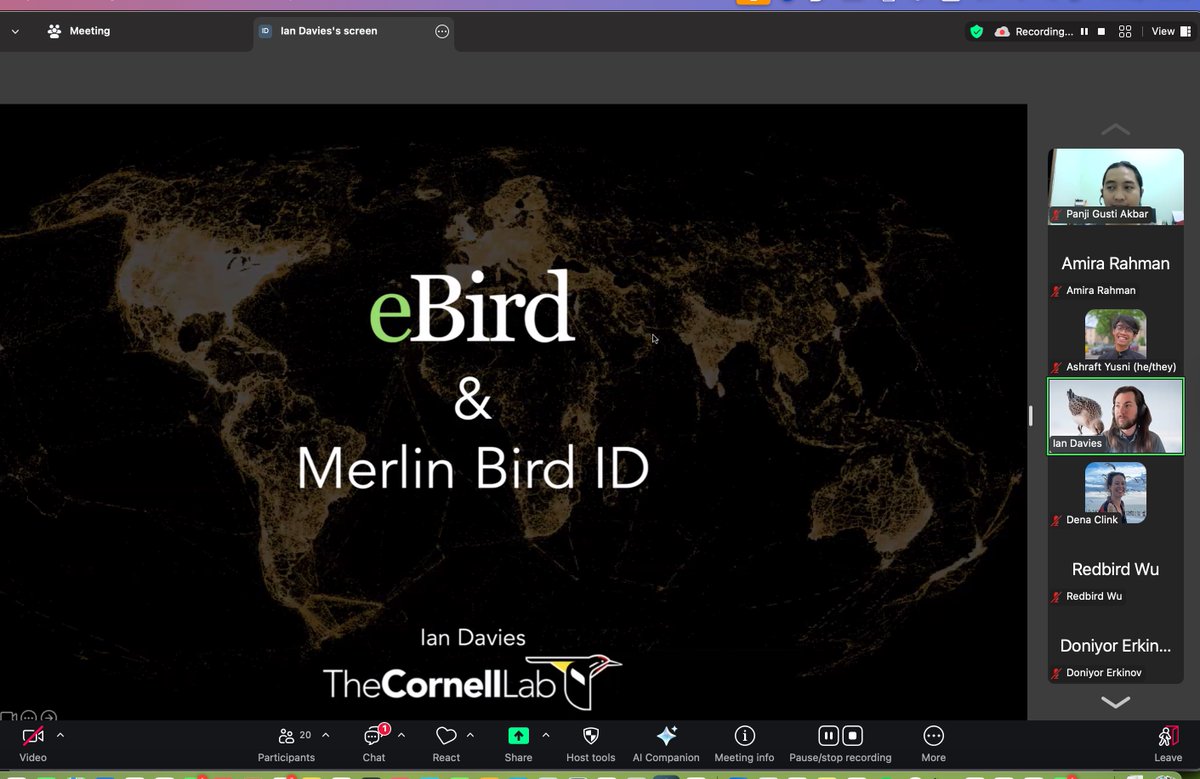Stop the recording using toolbar stop icon

coord(853,735)
